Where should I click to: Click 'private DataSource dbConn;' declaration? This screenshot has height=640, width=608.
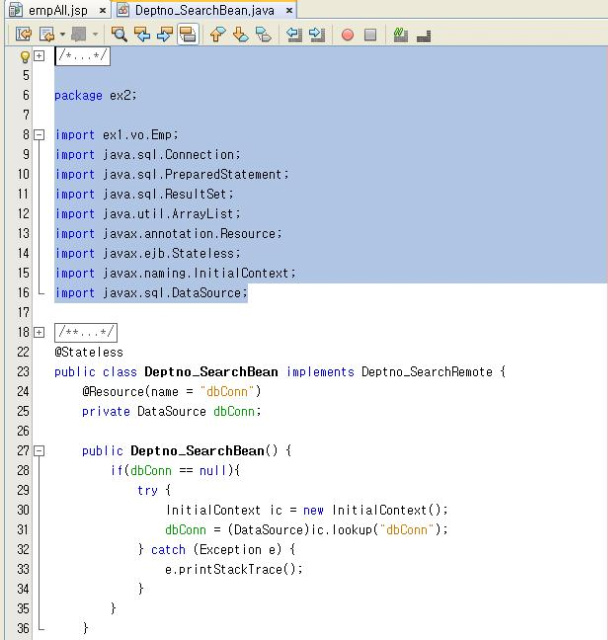coord(171,411)
